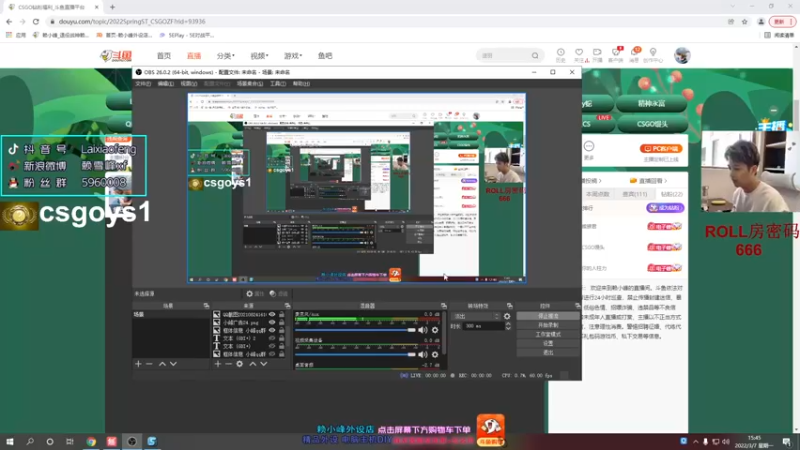Screen dimensions: 800x450
Task: Open OBS 视图 View menu
Action: click(x=188, y=84)
